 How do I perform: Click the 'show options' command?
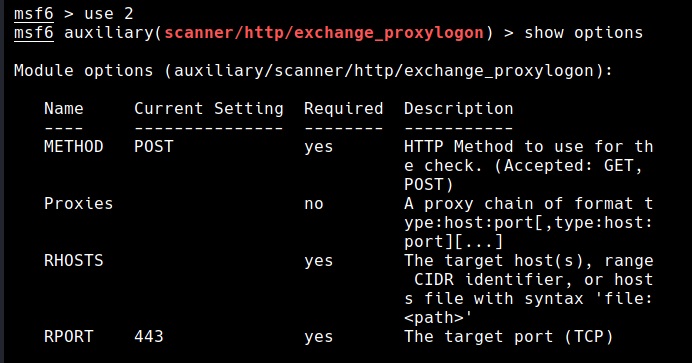pyautogui.click(x=583, y=33)
